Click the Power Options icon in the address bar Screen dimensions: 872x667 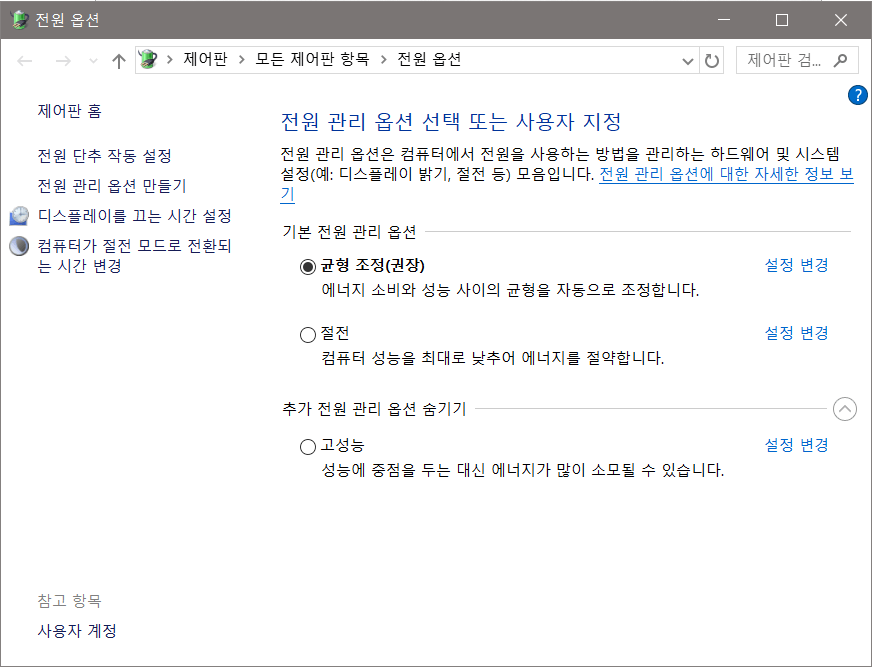click(148, 60)
